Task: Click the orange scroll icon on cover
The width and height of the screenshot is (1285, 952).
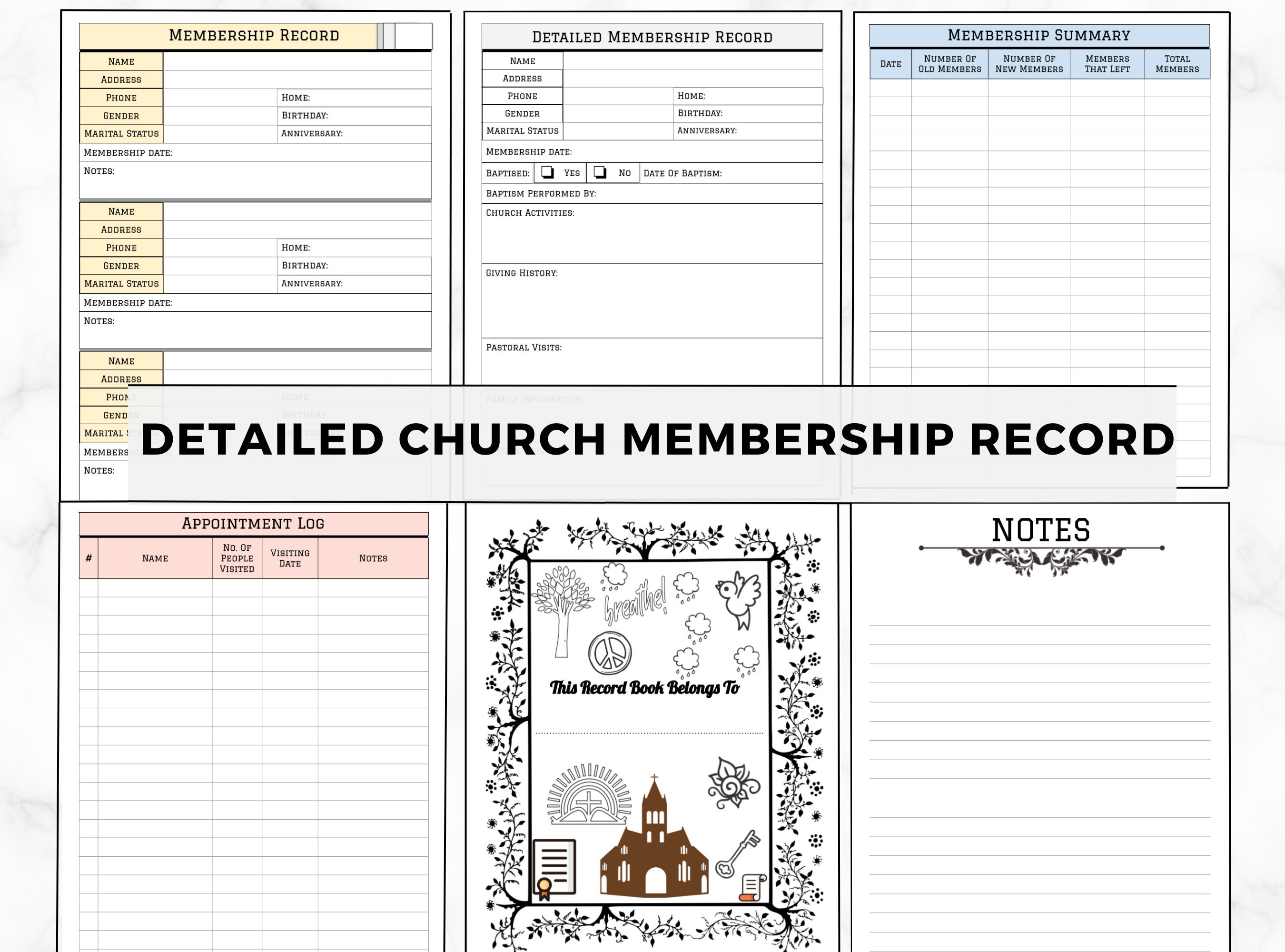Action: 752,887
